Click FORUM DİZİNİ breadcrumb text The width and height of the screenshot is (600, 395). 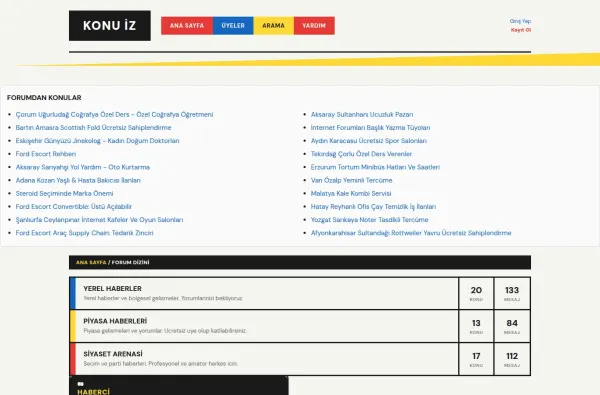[130, 263]
